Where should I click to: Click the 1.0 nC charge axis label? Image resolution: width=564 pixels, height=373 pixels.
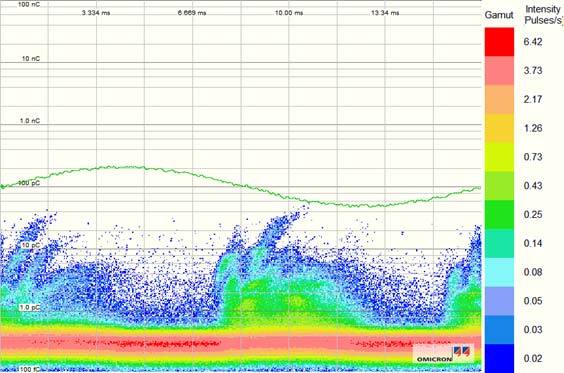click(x=30, y=121)
